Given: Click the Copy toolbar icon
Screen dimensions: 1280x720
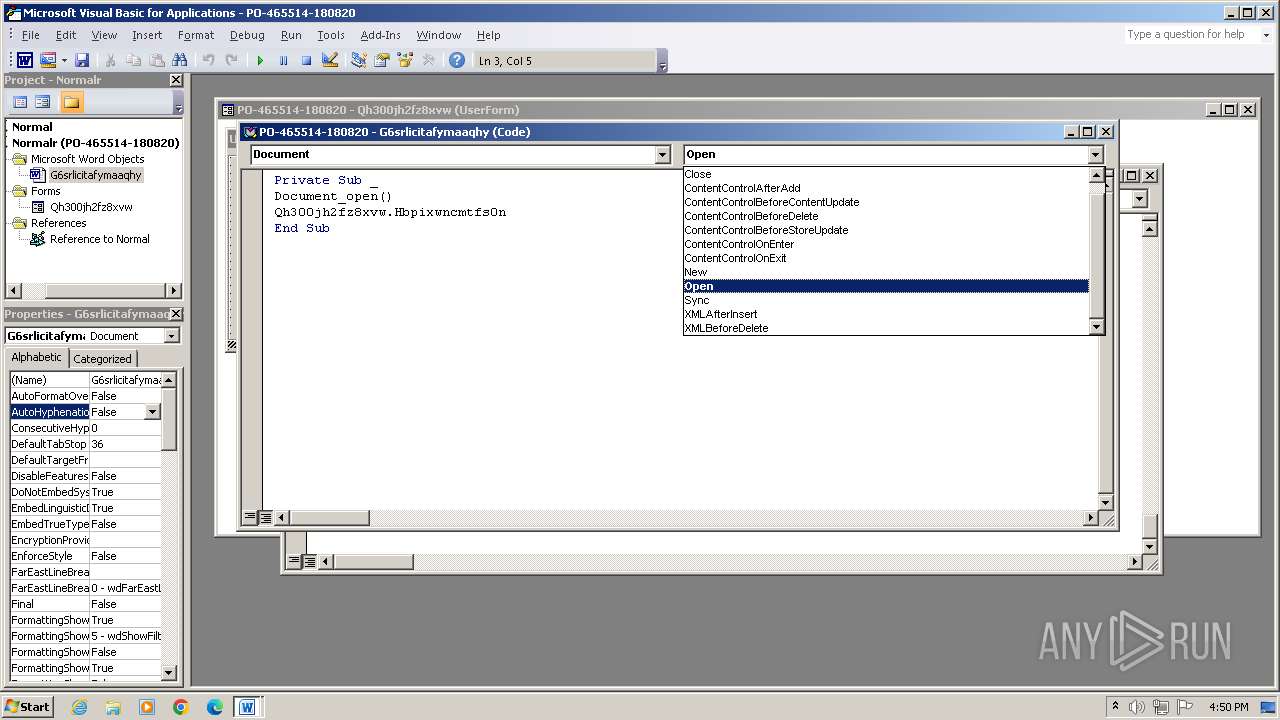Looking at the screenshot, I should [133, 60].
